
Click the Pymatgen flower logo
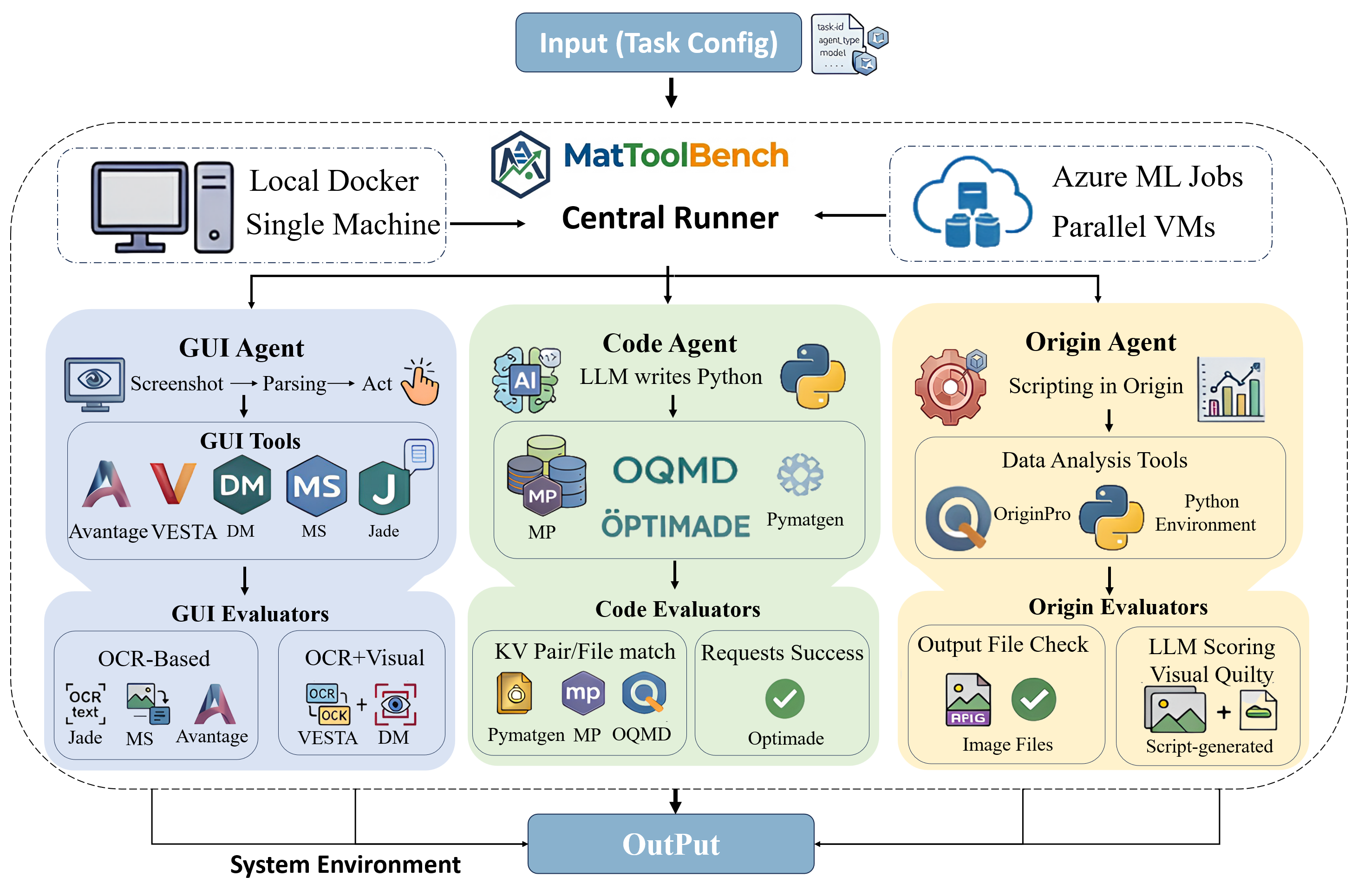(x=800, y=474)
